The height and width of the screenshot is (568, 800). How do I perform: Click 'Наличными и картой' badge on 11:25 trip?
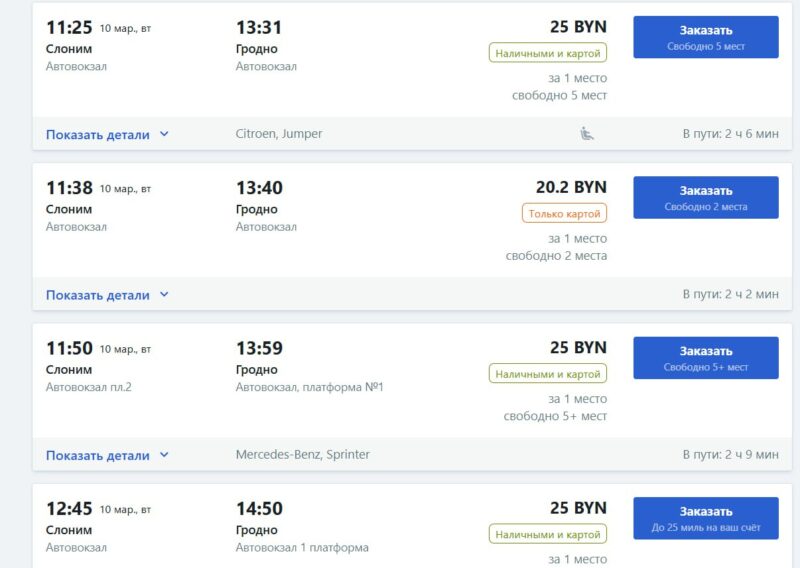(x=548, y=52)
